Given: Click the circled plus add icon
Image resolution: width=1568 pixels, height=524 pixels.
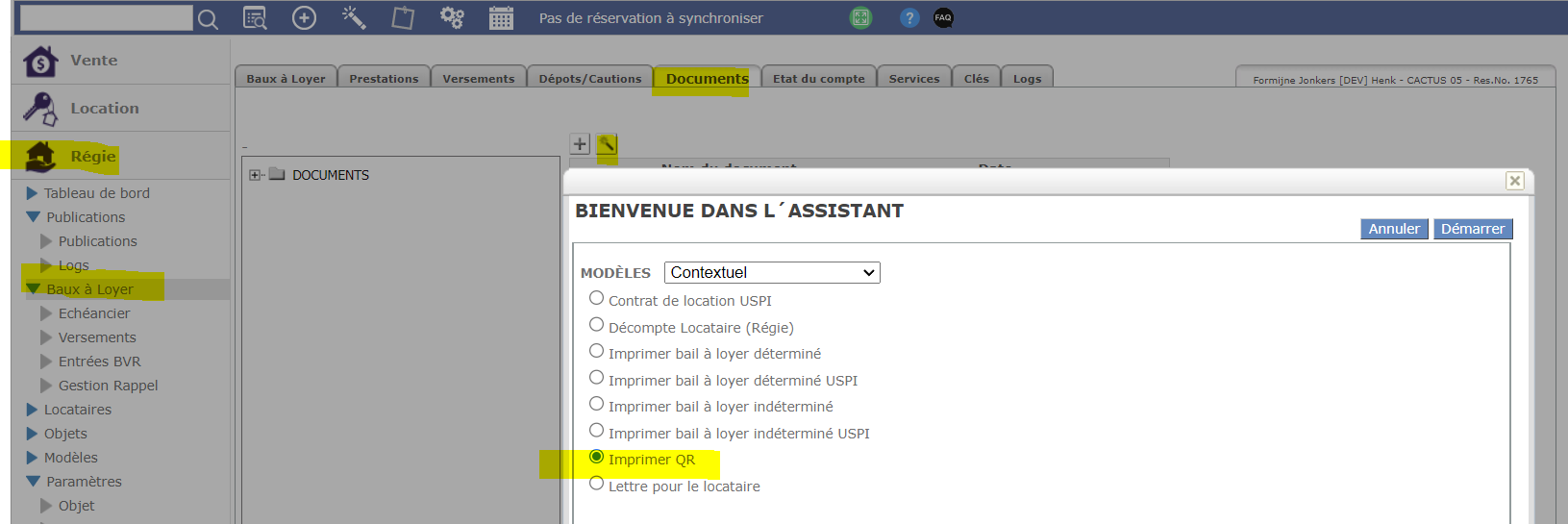Looking at the screenshot, I should click(304, 18).
